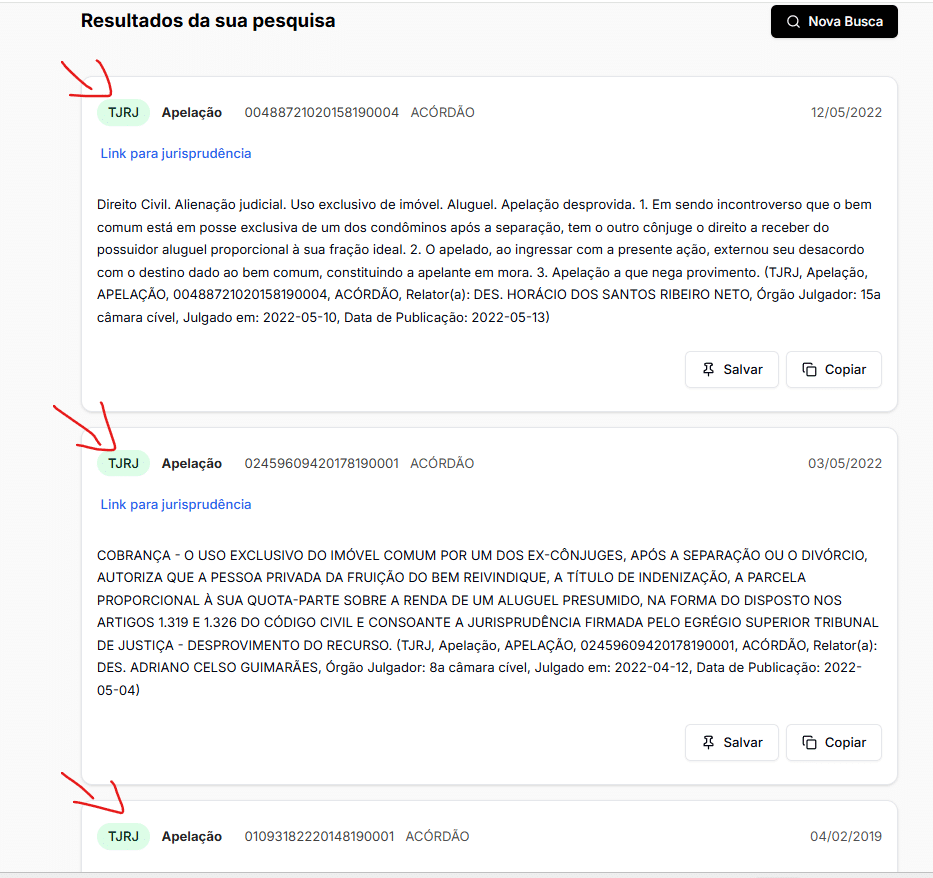Click the date 04/02/2019
The height and width of the screenshot is (878, 933).
pyautogui.click(x=845, y=837)
